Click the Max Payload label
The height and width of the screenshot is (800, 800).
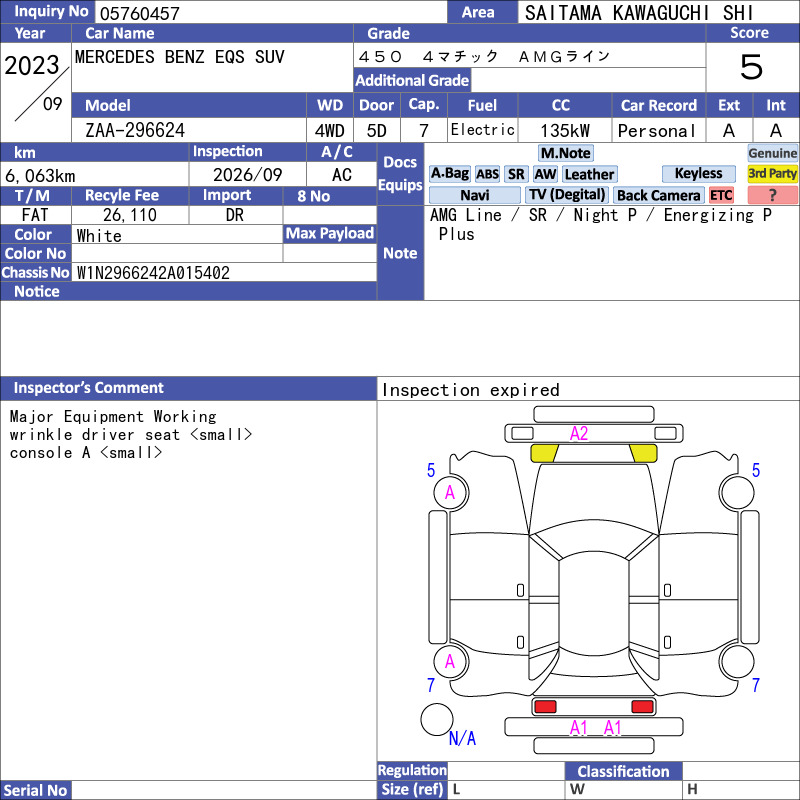point(330,233)
